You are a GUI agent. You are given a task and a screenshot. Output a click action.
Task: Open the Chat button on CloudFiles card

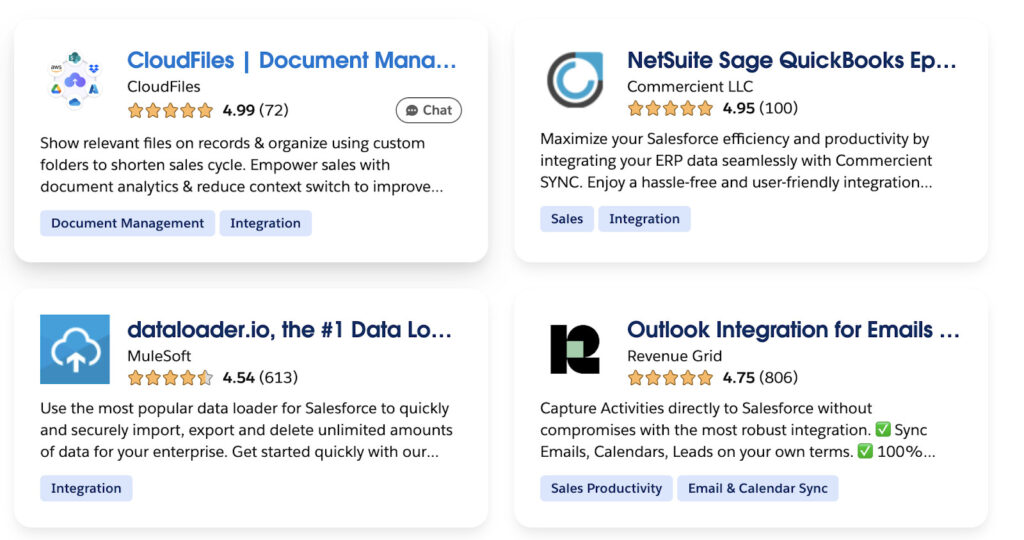pos(429,110)
